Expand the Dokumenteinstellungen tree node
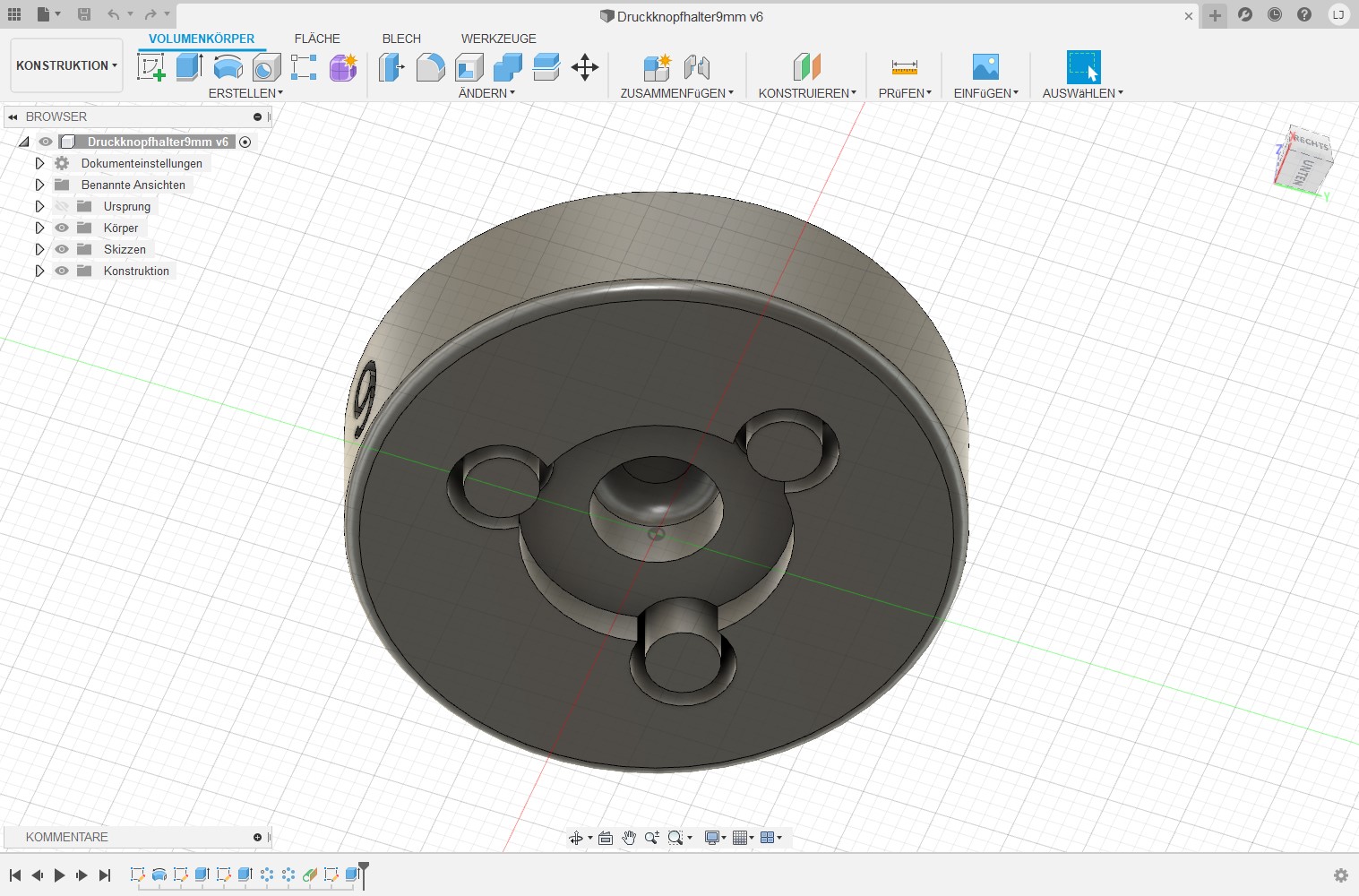The width and height of the screenshot is (1359, 896). [x=39, y=163]
